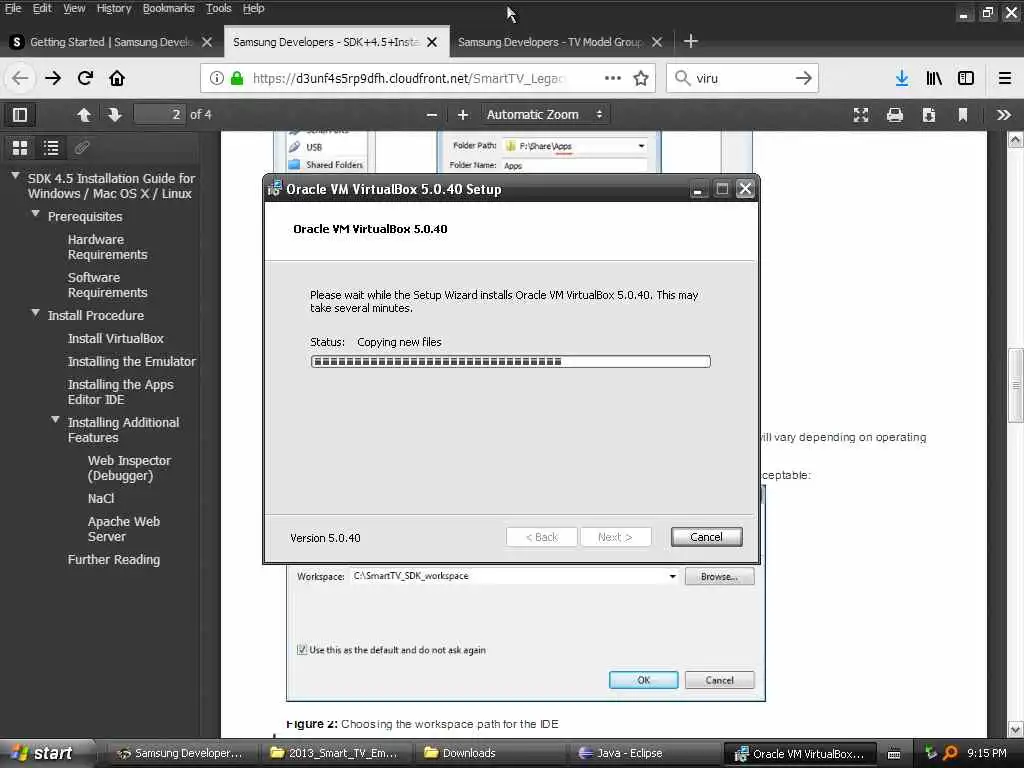Submit search with the search bar arrow

tap(803, 78)
